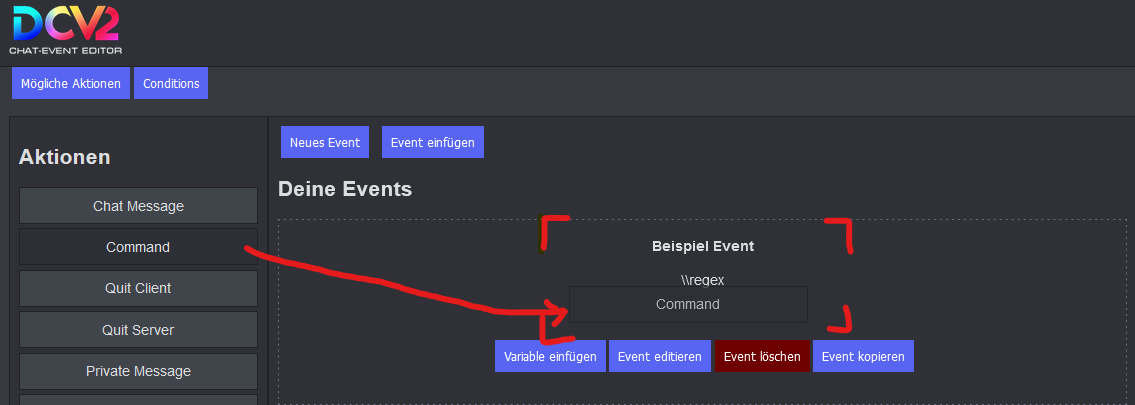1135x405 pixels.
Task: Select the Command block inside Beispiel Event
Action: coord(688,304)
